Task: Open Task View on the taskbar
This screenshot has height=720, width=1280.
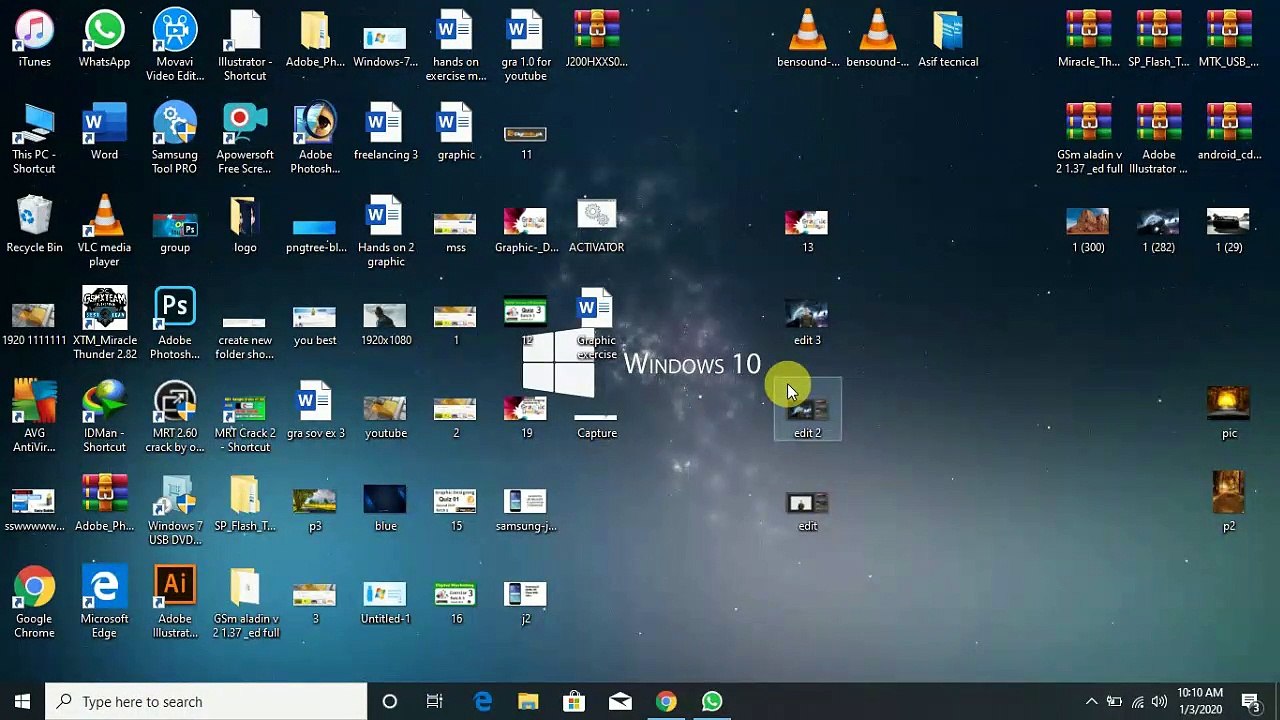Action: pos(435,702)
